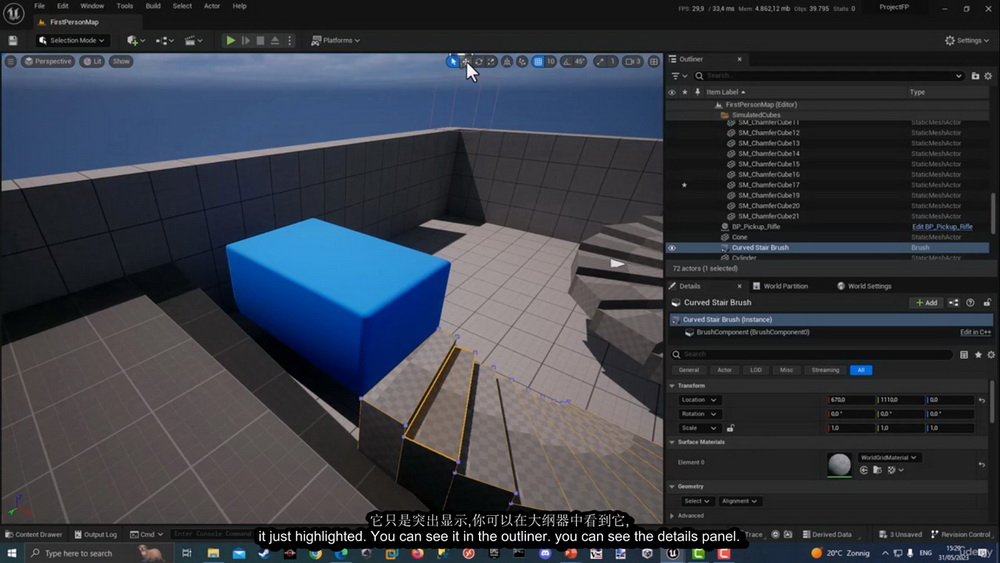Click the blueprint/hierarchy icon next to Add
Viewport: 1000px width, 563px height.
(x=953, y=303)
